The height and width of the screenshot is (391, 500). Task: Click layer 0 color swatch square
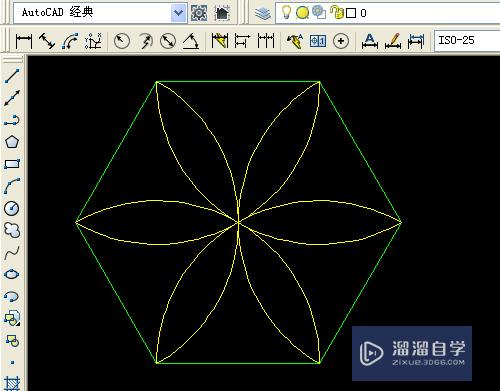tap(351, 13)
